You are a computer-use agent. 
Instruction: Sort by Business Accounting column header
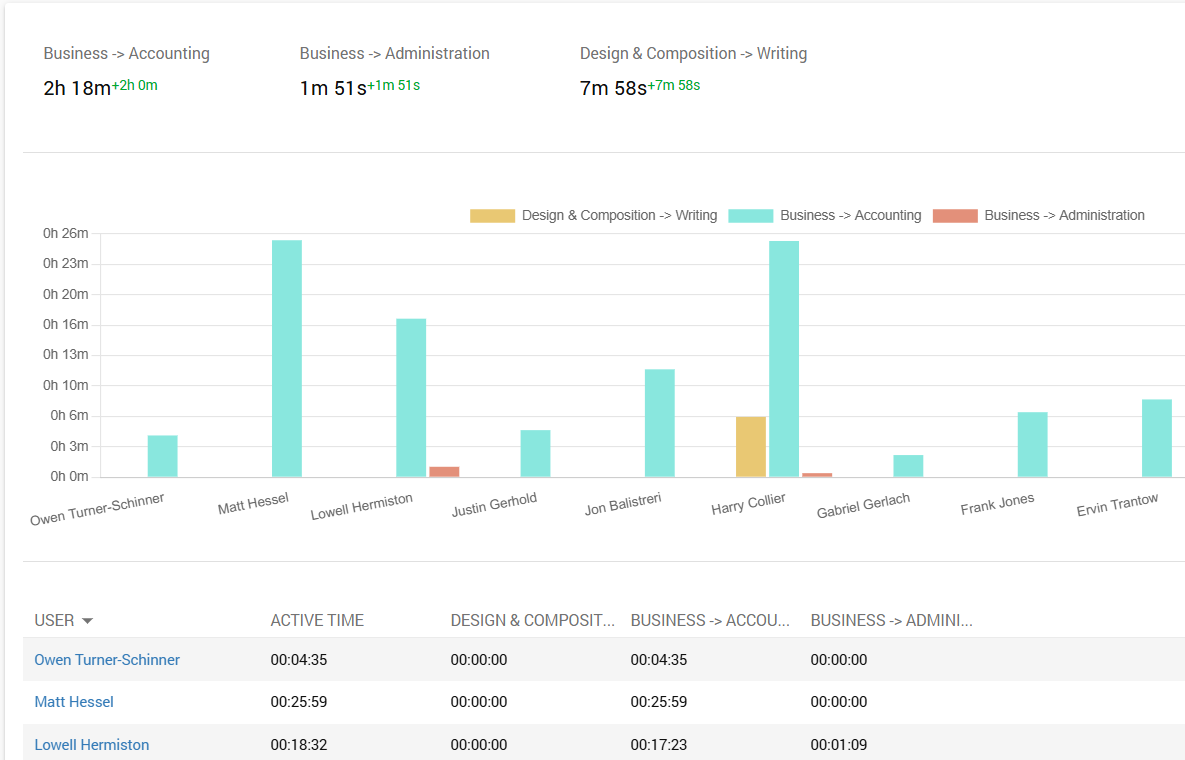pos(710,620)
